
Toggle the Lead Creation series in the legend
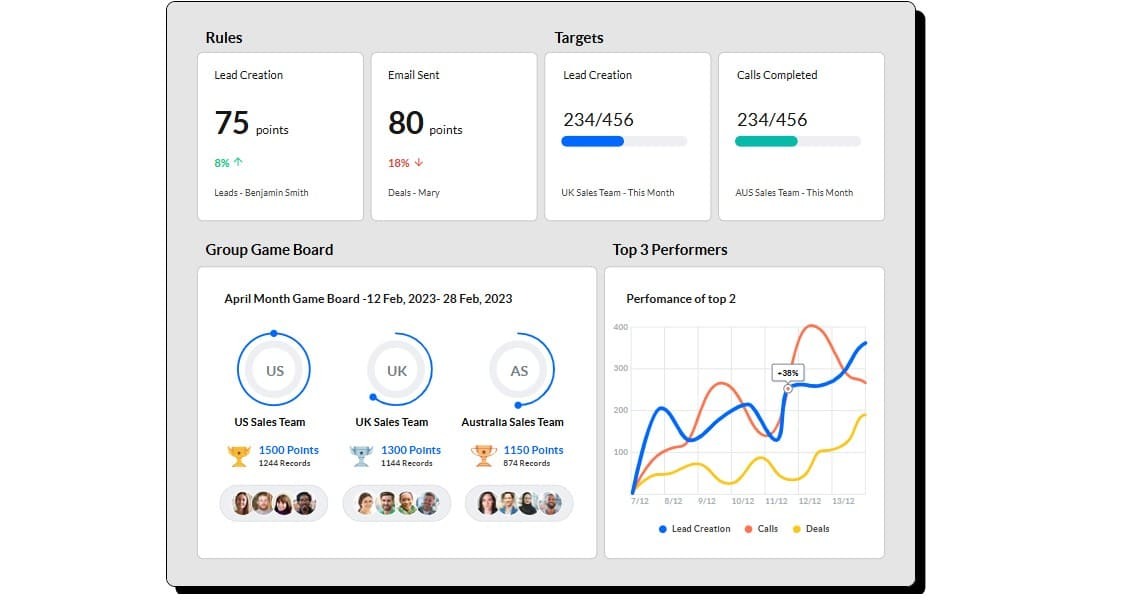click(695, 529)
